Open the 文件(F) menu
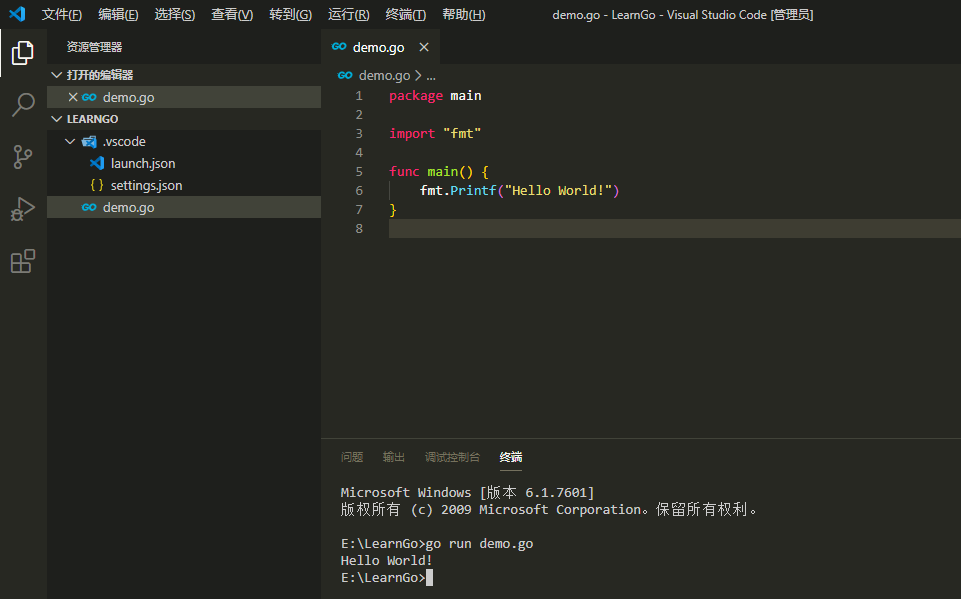Screen dimensions: 961x599 (x=61, y=15)
